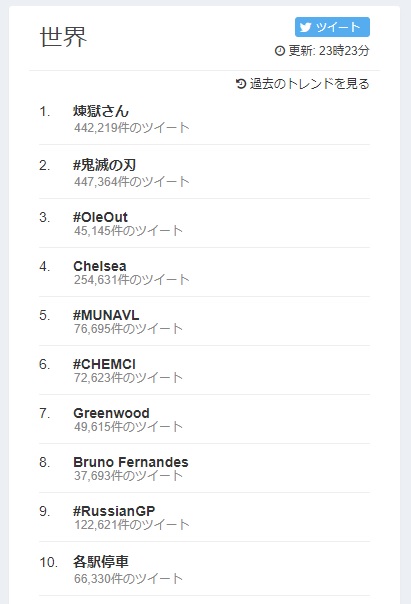View the Bruno Fernandes trend
Screen dimensions: 411x604
[131, 462]
